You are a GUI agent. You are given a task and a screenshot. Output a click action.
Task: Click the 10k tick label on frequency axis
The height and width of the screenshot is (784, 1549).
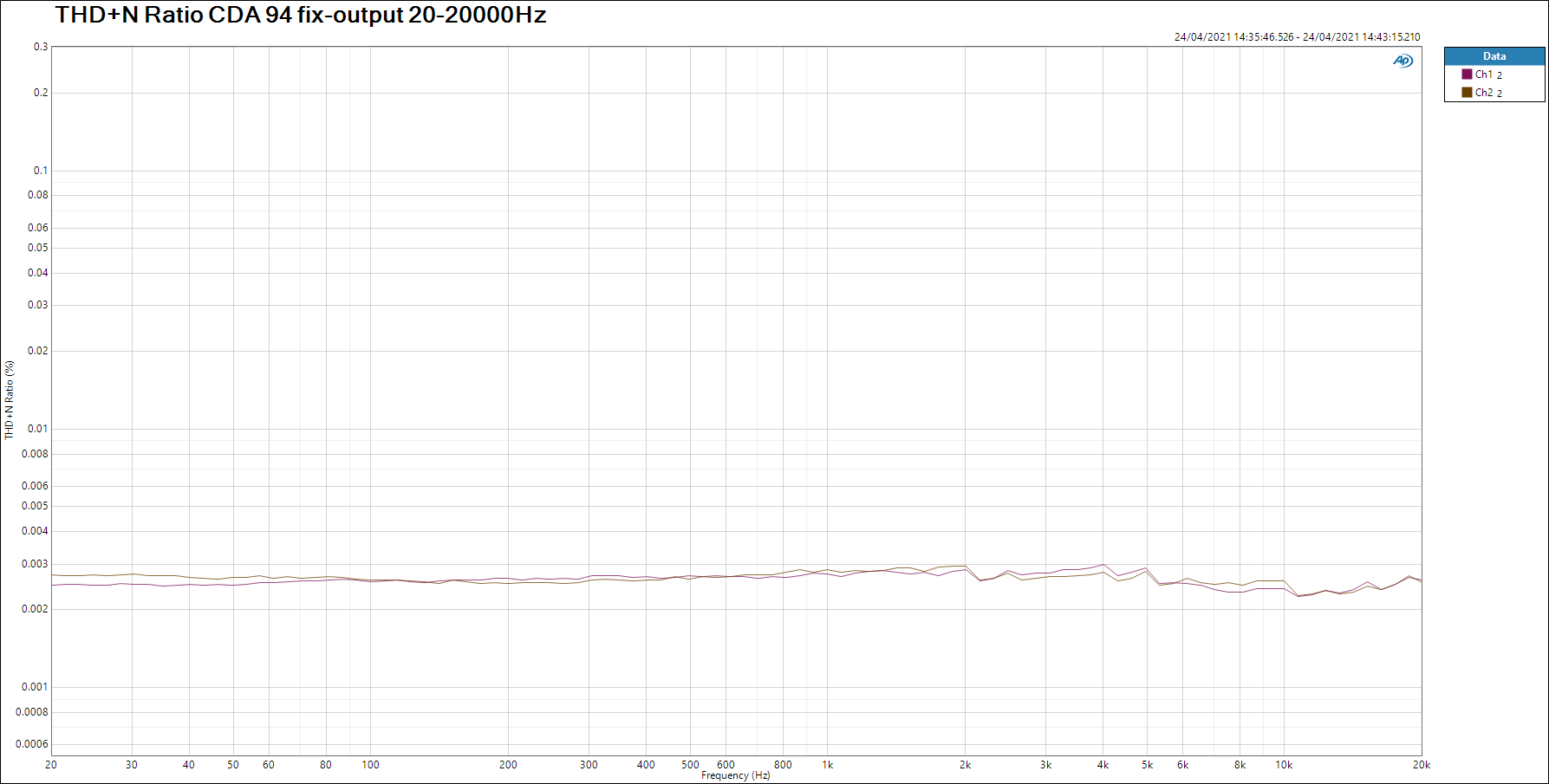[x=1283, y=765]
